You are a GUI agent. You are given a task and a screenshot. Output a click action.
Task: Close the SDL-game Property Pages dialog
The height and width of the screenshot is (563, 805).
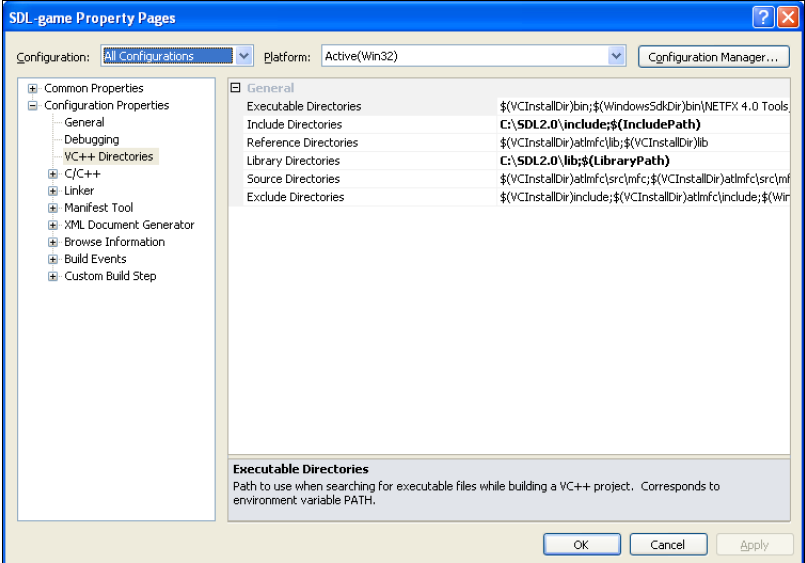click(788, 17)
